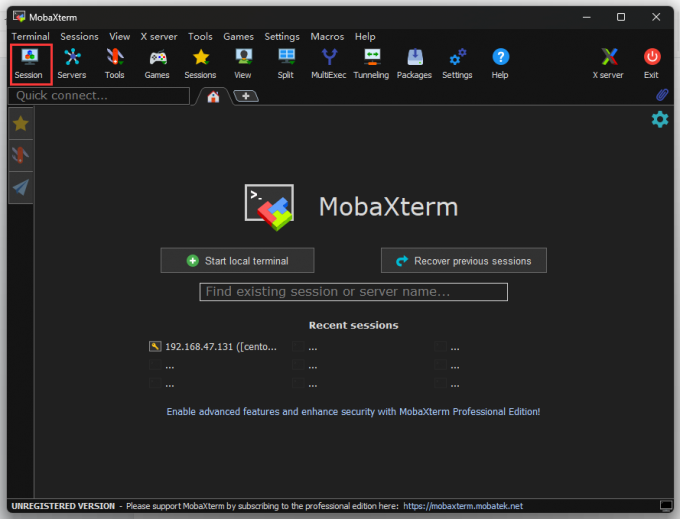Open the Games menu
The height and width of the screenshot is (519, 680).
coord(239,36)
